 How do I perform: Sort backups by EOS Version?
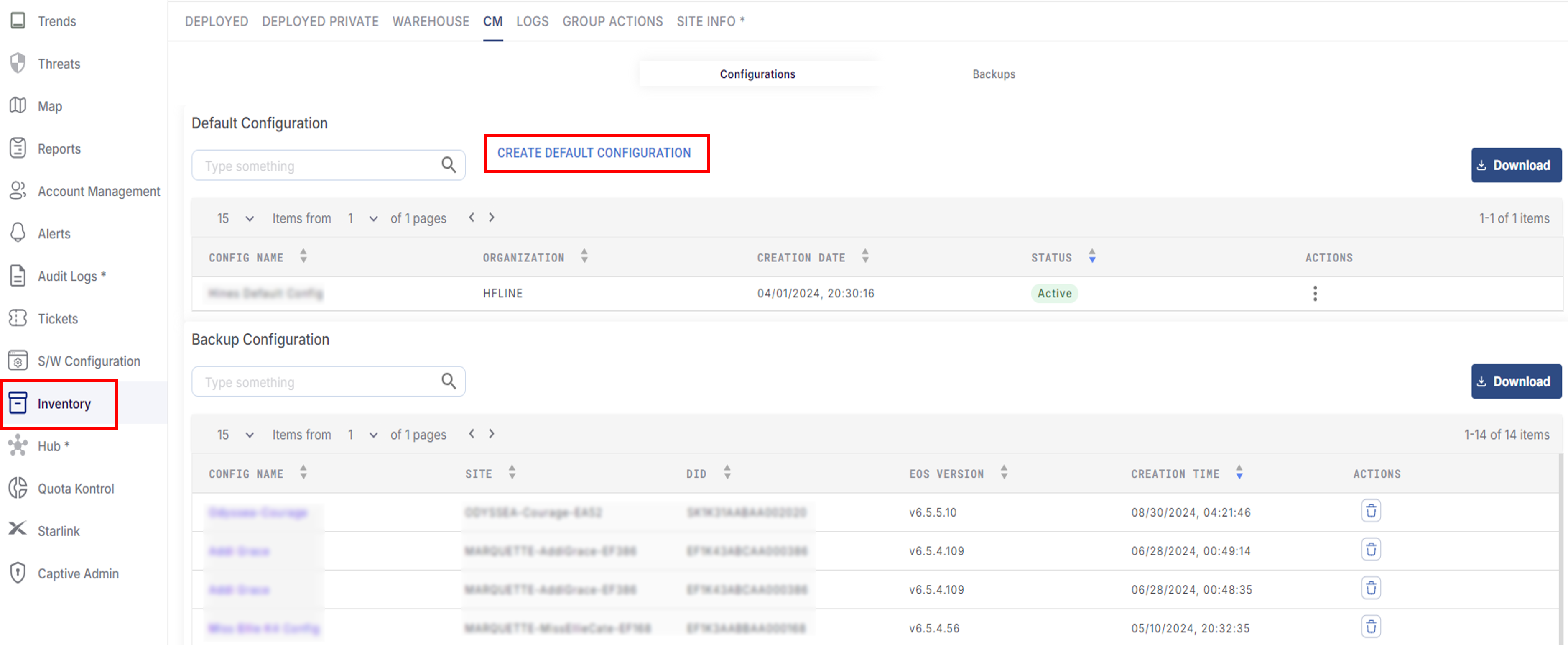(x=1004, y=473)
